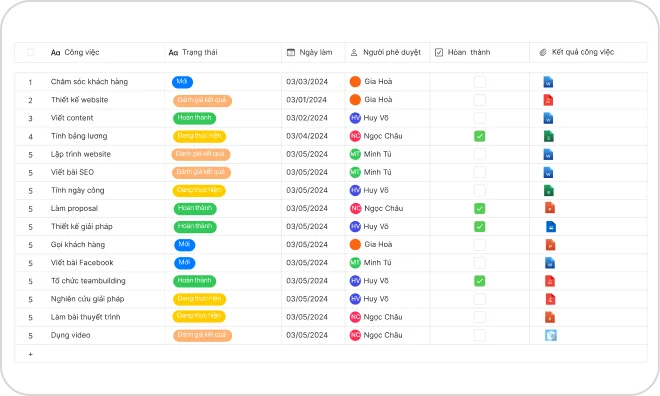Open the Mới status tag for Gọi khách hàng
Viewport: 660px width, 396px height.
(184, 245)
